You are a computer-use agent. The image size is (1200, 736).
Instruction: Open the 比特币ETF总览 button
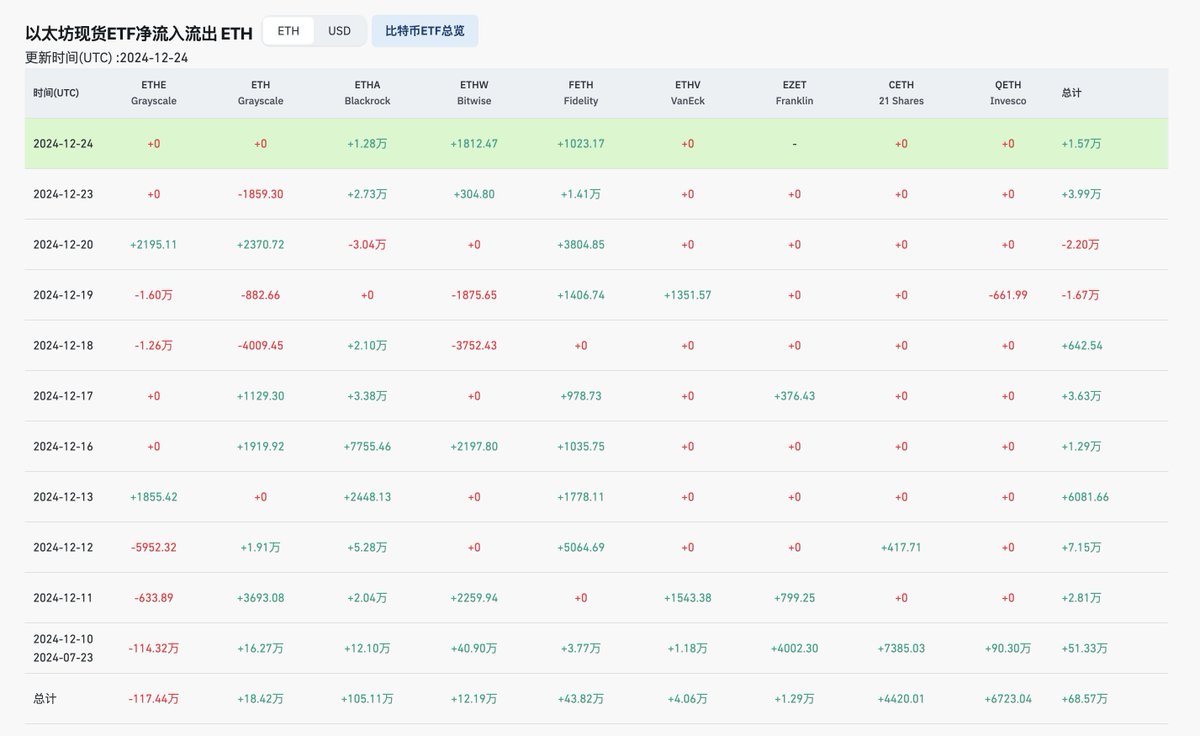coord(425,30)
